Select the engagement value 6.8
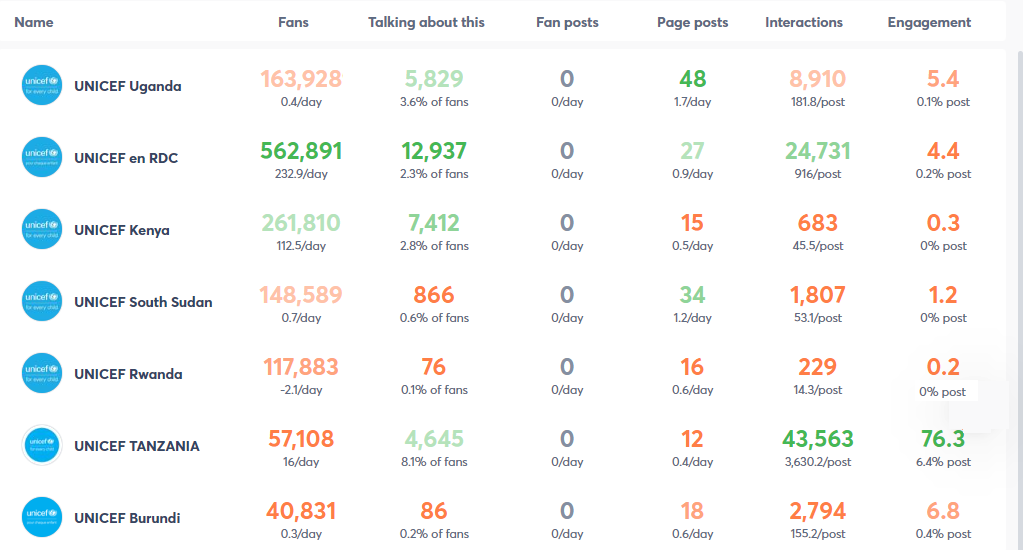The height and width of the screenshot is (550, 1023). 943,511
